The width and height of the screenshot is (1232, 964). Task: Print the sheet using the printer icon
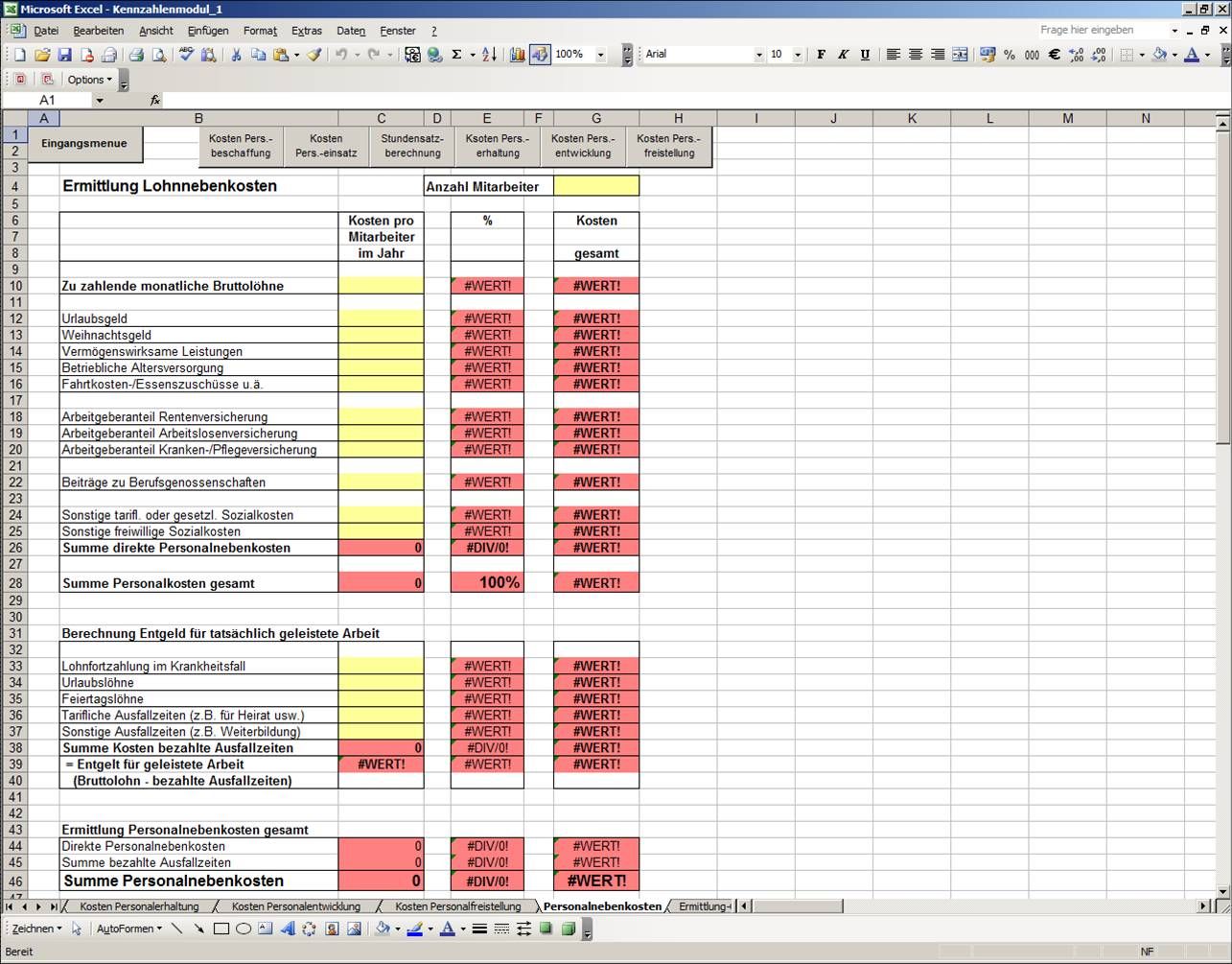[x=136, y=55]
